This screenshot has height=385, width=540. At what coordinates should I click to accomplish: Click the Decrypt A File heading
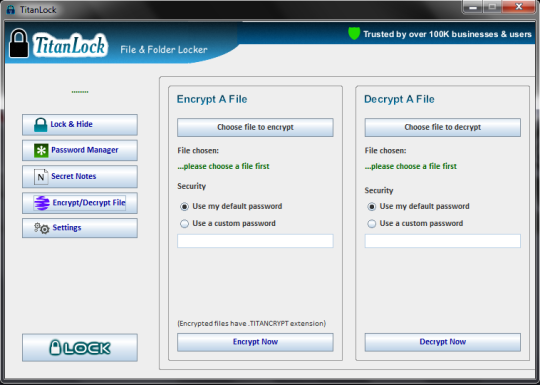click(399, 99)
